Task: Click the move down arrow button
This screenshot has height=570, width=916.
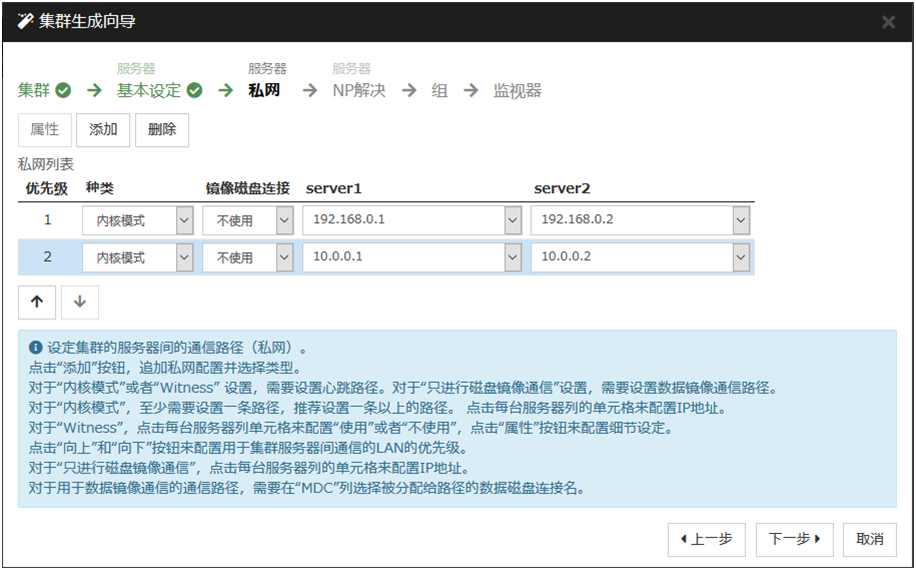Action: click(x=80, y=303)
